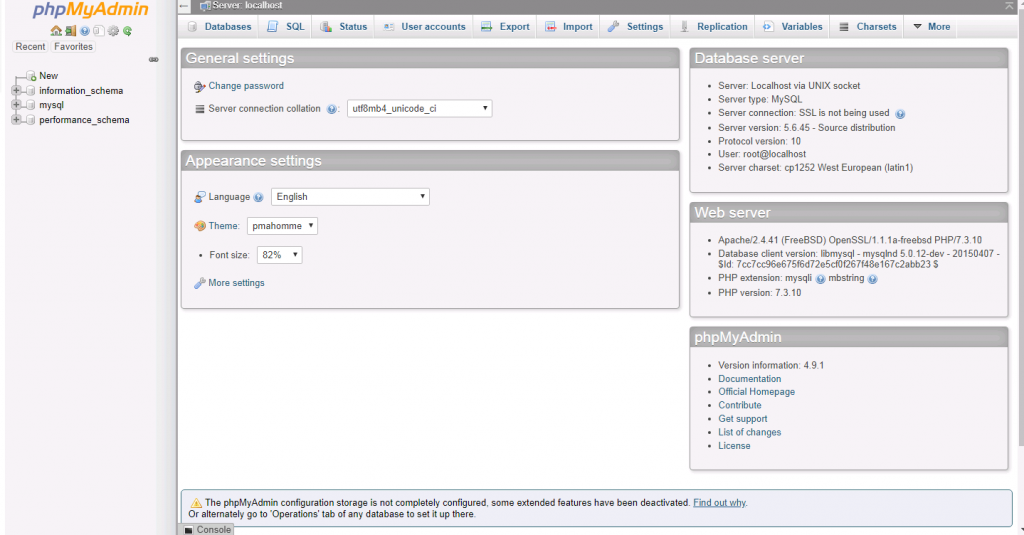Select the mysql database name in tree
The image size is (1024, 535).
point(52,105)
